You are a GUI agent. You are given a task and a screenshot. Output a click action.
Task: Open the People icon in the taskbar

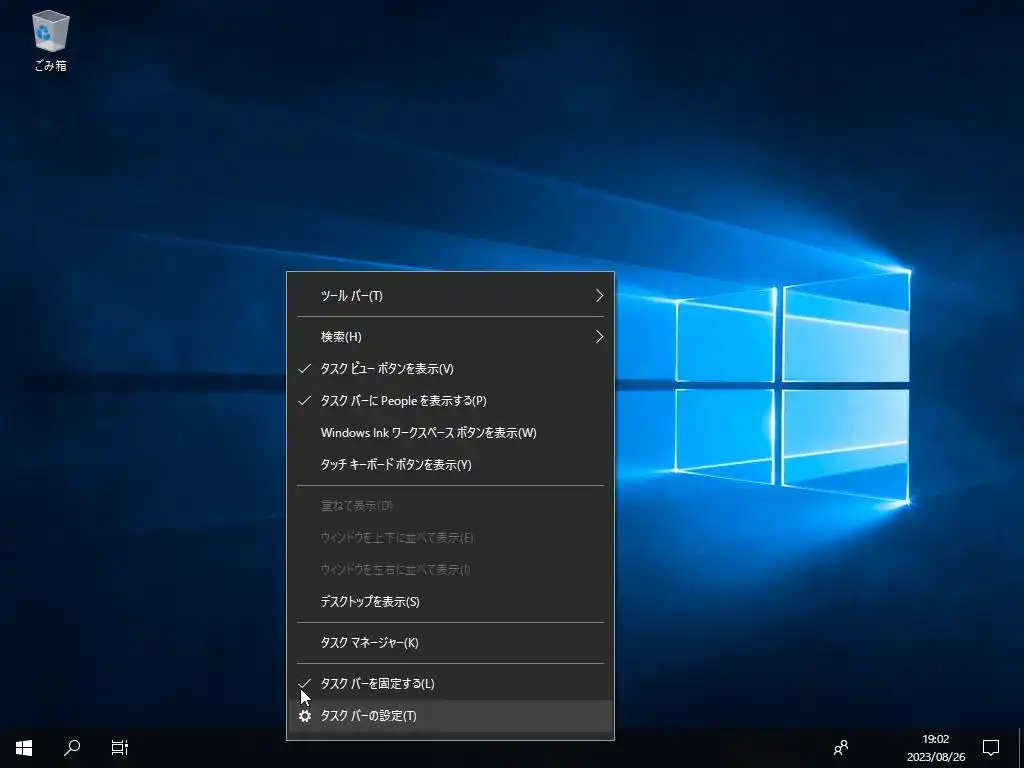(x=841, y=747)
